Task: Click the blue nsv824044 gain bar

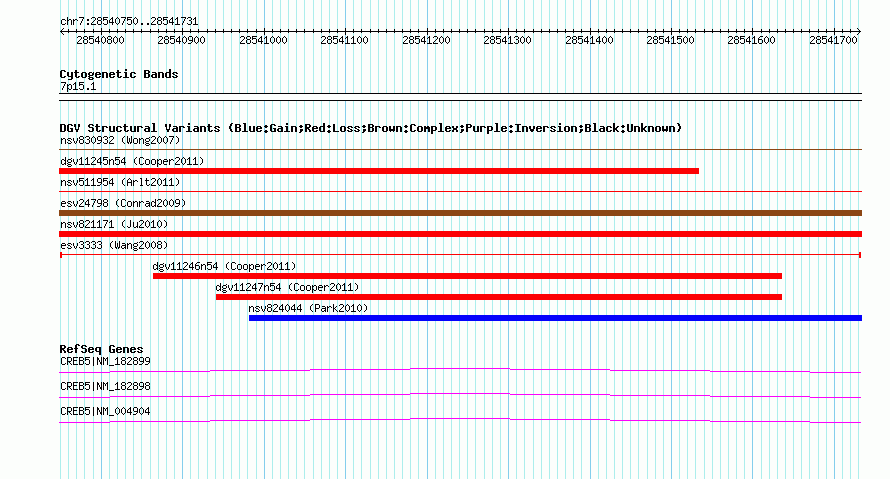Action: (555, 318)
